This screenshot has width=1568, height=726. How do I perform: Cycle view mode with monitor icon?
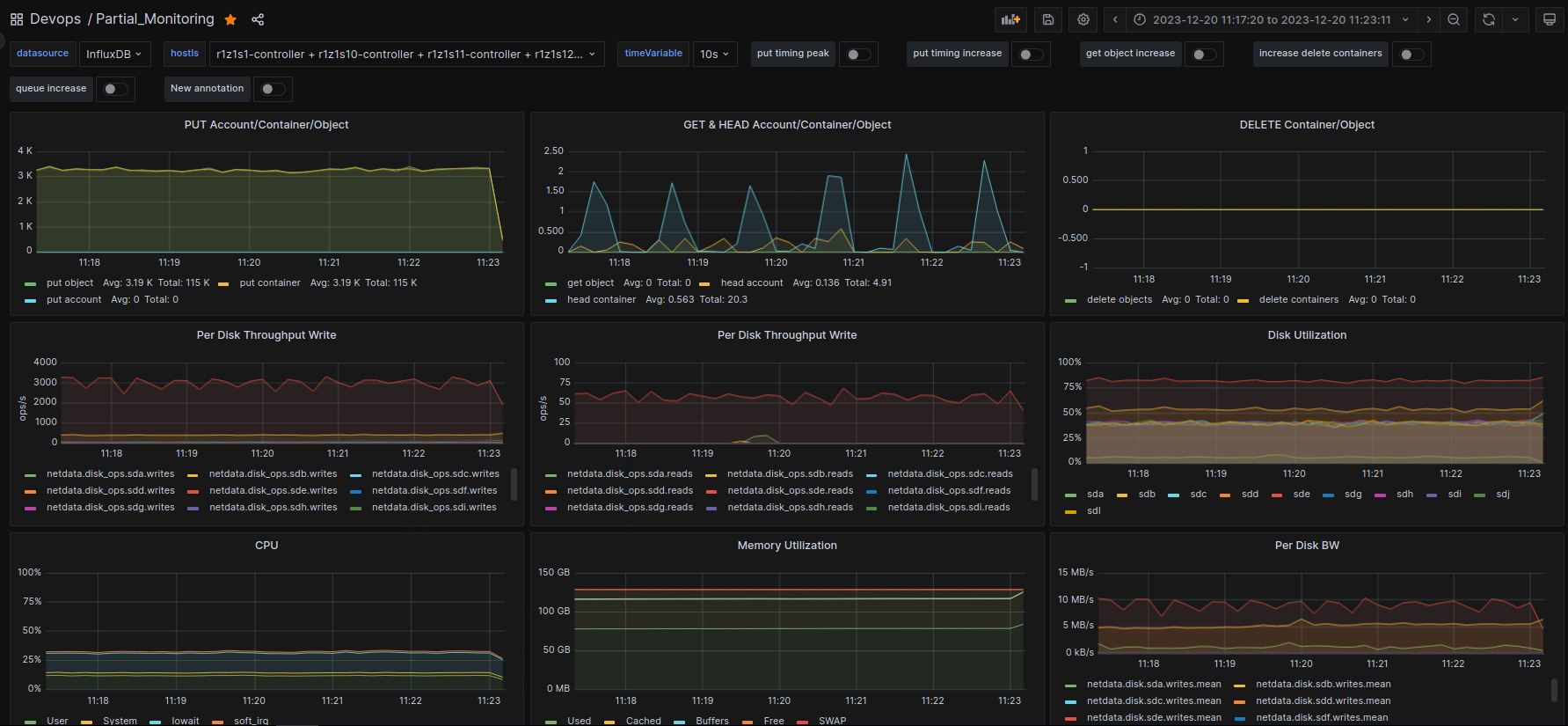point(1550,19)
